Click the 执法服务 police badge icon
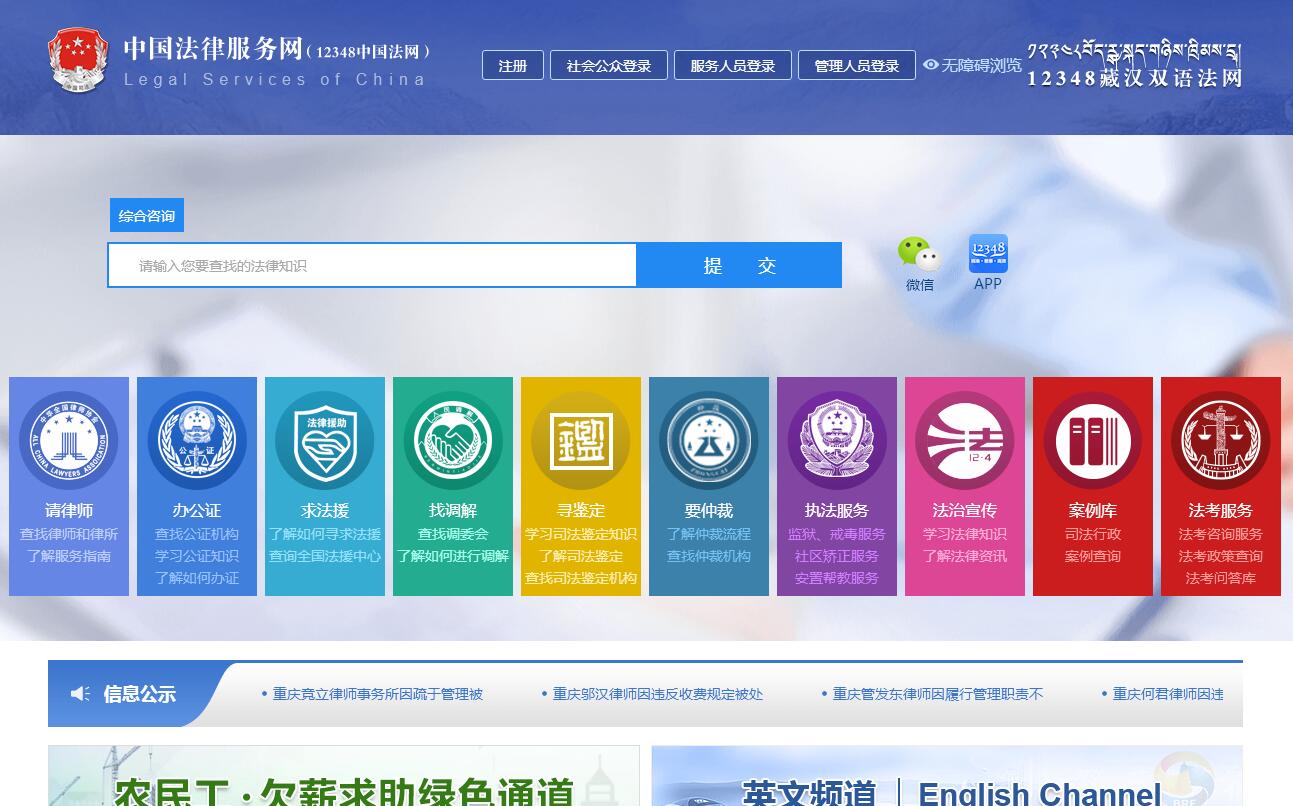This screenshot has height=806, width=1293. [837, 441]
